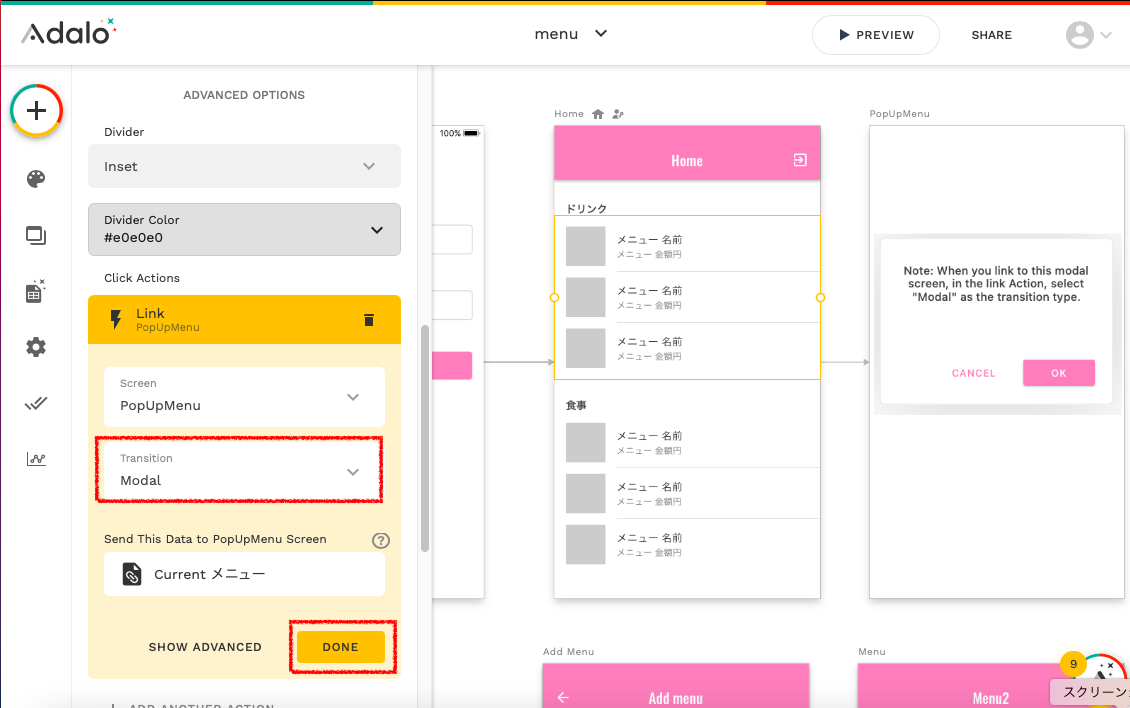Click the ドリンク section label
This screenshot has height=708, width=1130.
586,208
